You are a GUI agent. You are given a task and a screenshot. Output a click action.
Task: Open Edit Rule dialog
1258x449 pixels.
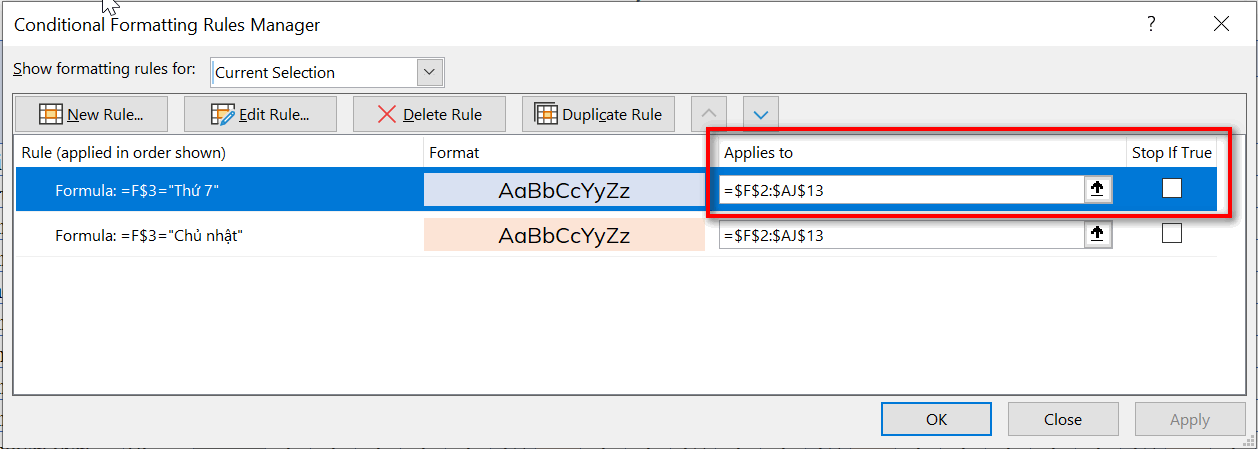(x=260, y=114)
